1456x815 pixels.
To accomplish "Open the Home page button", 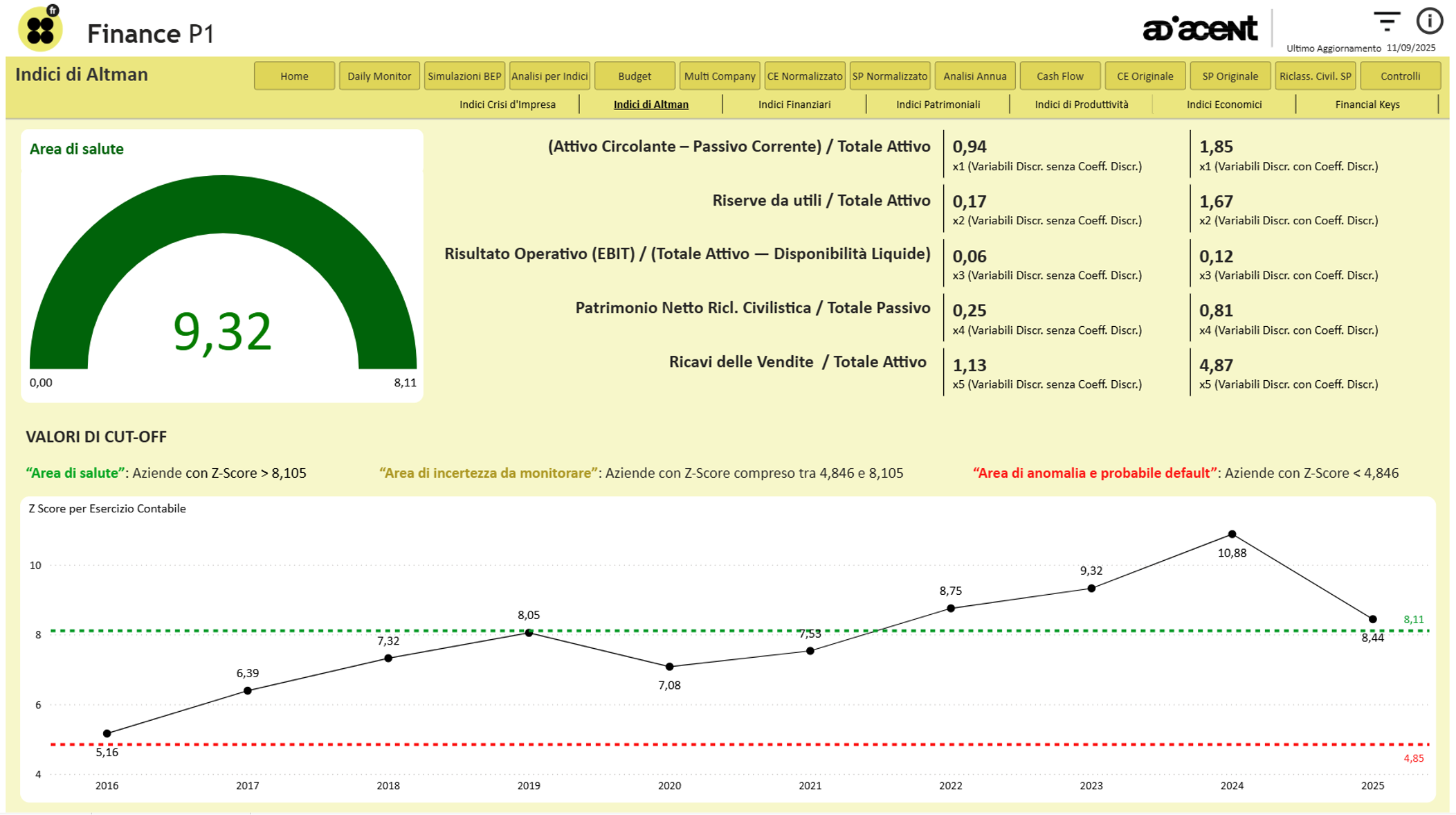I will pos(294,76).
